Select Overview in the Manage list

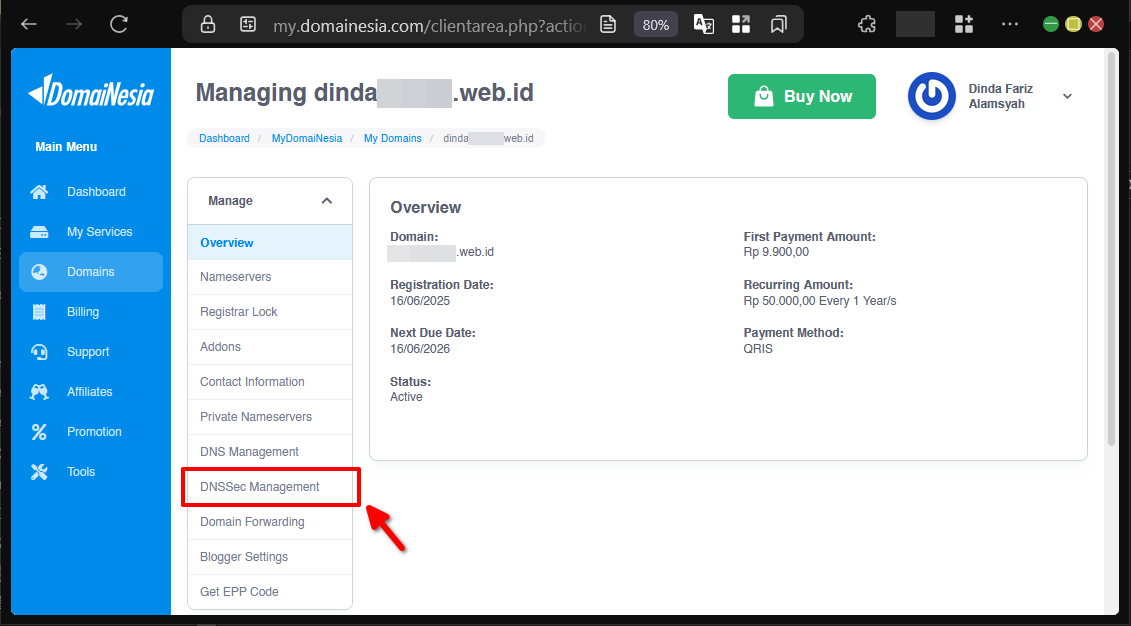coord(270,243)
